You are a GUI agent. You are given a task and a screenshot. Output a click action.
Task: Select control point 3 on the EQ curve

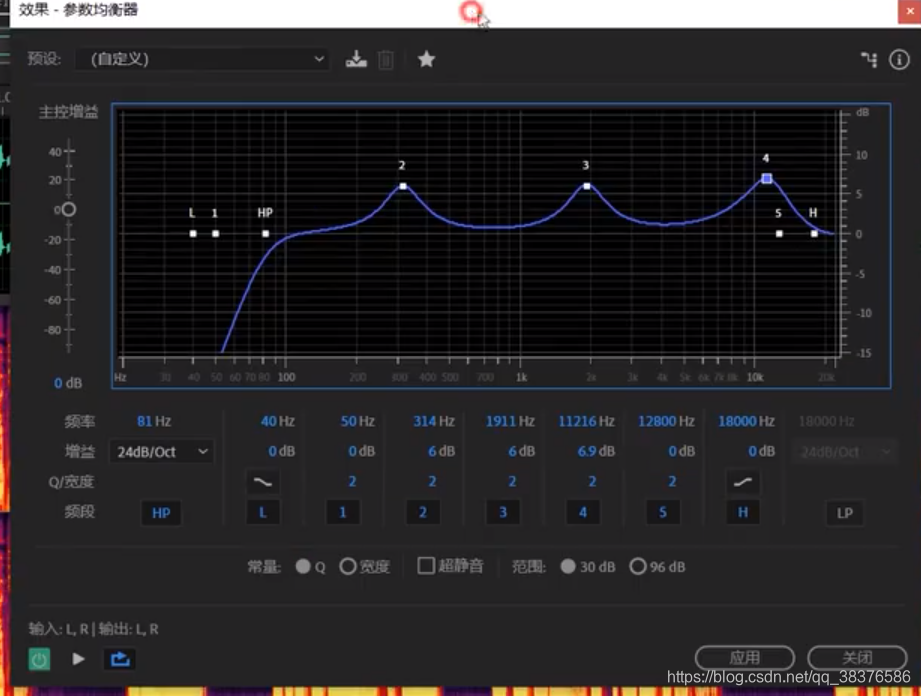coord(586,186)
